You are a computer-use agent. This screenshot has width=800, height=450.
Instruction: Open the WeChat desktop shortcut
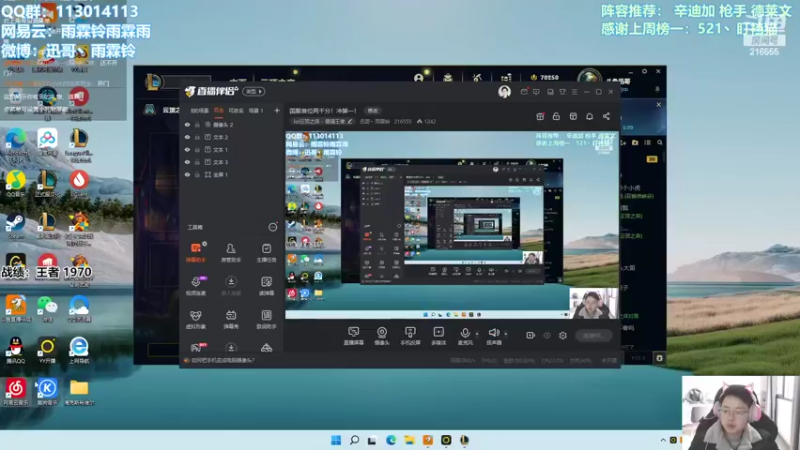tap(47, 308)
